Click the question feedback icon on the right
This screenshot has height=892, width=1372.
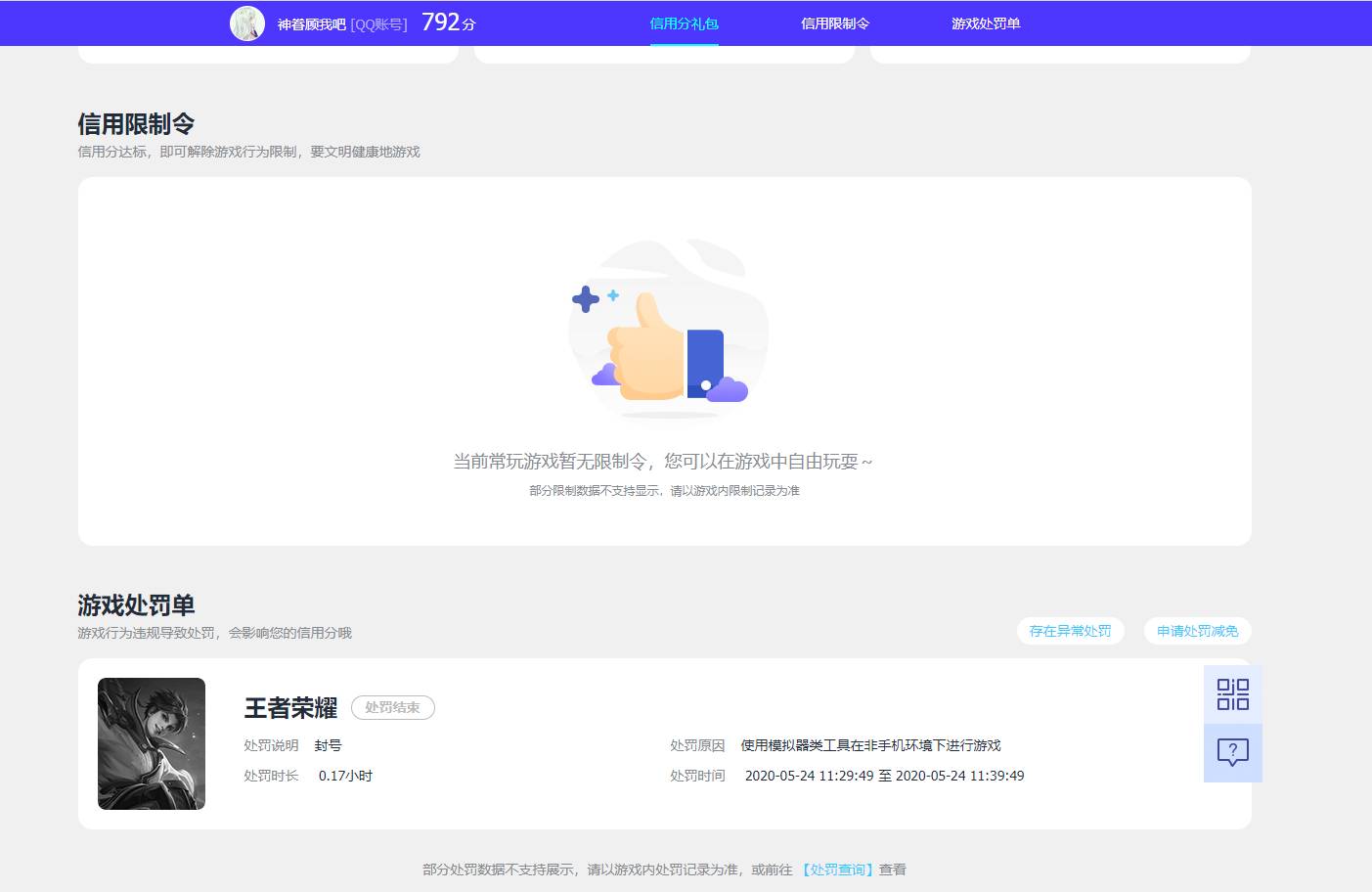[1232, 752]
